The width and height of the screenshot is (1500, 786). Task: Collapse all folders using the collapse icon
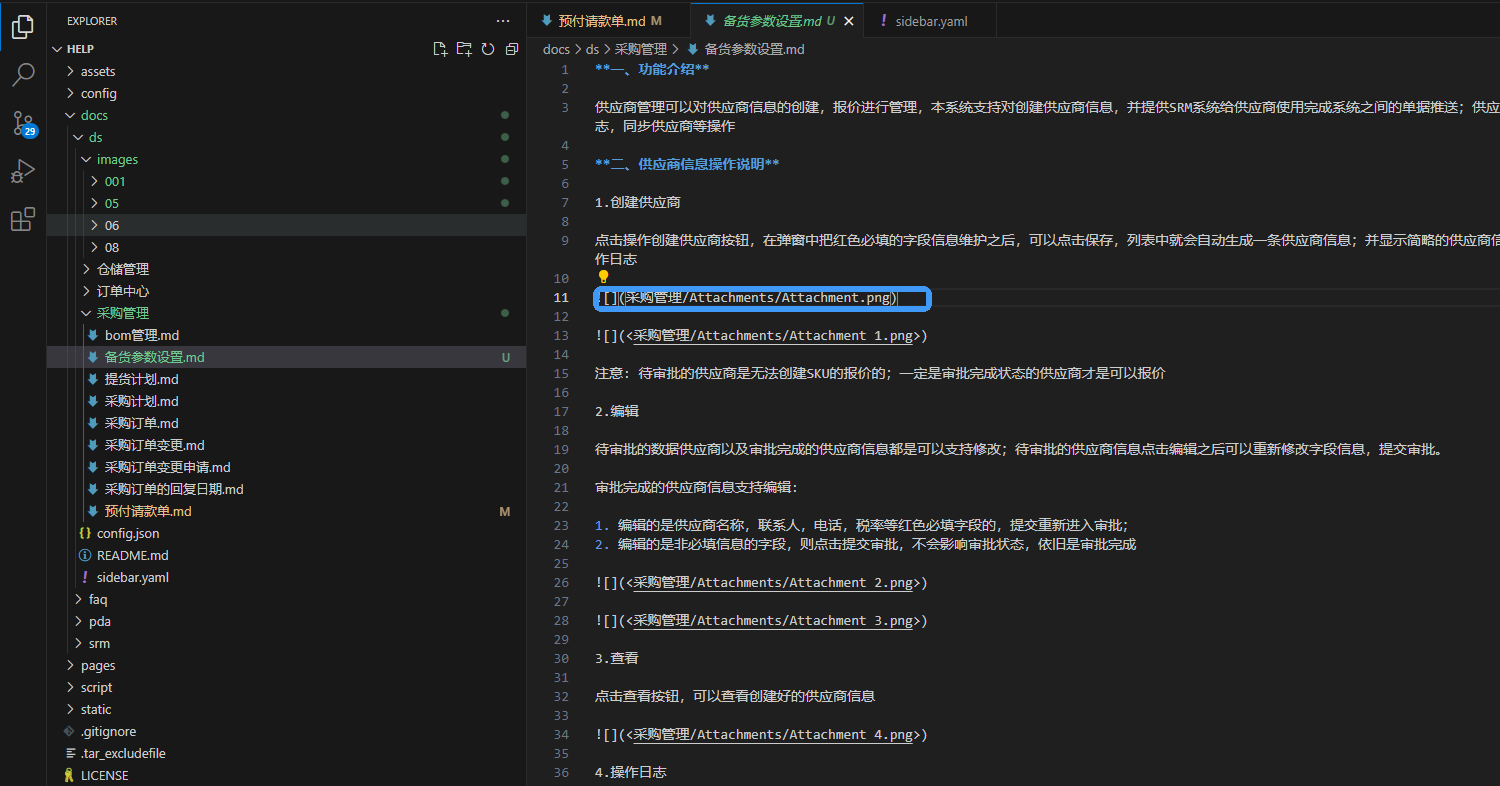click(511, 48)
